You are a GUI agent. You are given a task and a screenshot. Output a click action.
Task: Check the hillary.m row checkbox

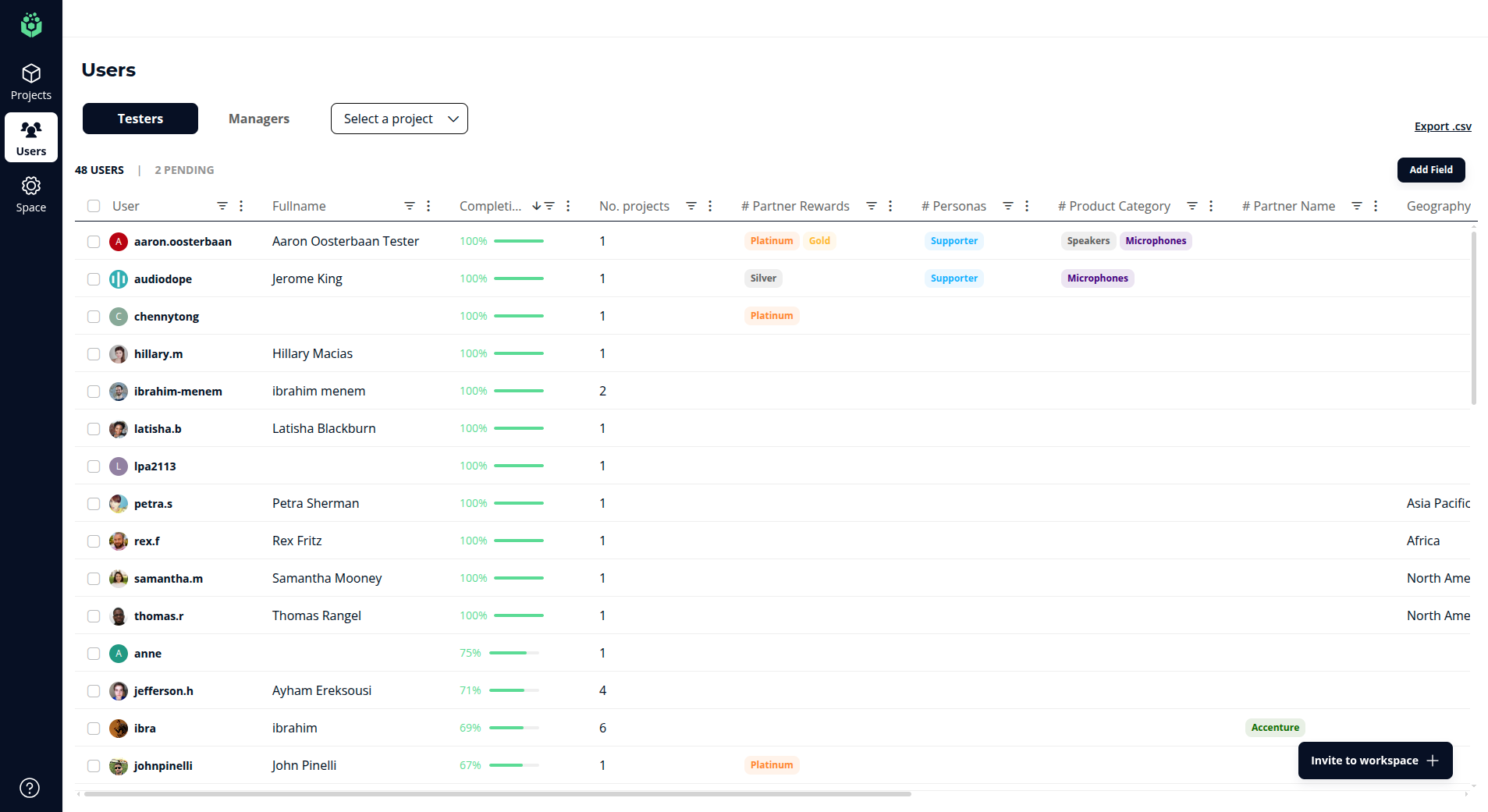(x=94, y=354)
